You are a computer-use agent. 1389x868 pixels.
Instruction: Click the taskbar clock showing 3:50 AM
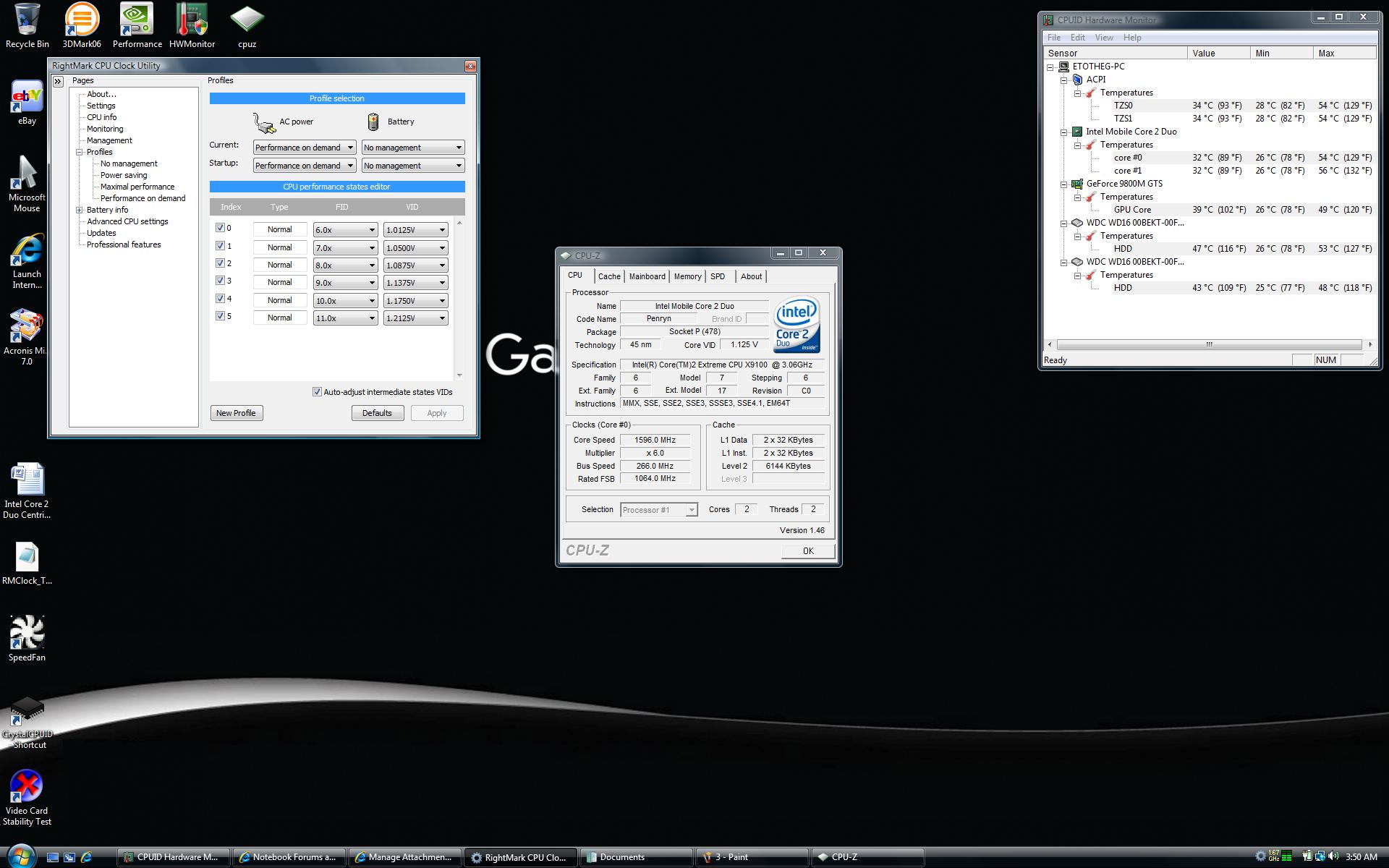pyautogui.click(x=1361, y=856)
